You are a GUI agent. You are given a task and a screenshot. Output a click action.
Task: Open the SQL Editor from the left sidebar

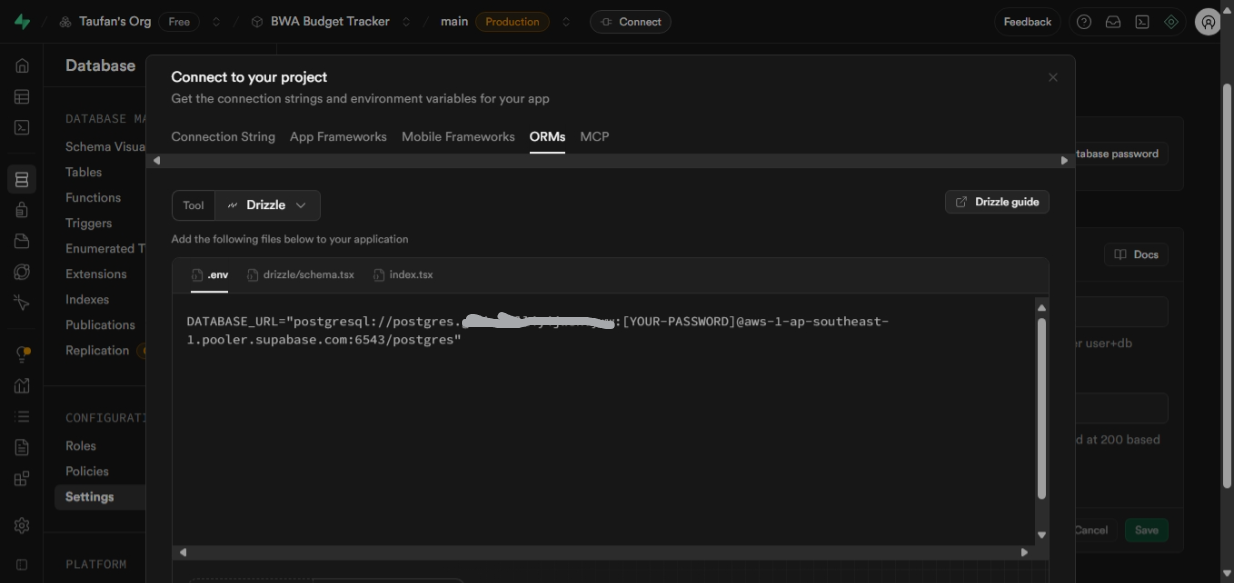(22, 127)
